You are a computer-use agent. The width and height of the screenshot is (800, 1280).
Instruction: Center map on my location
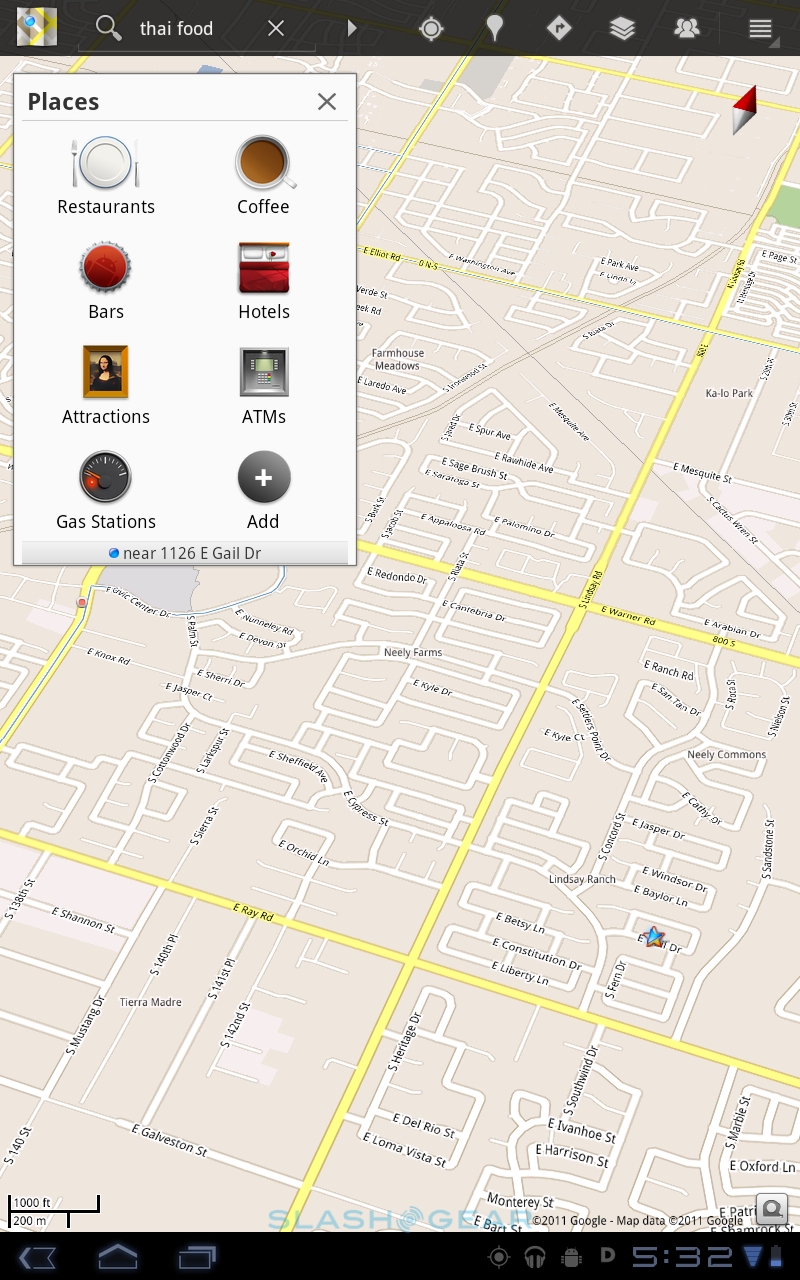[x=431, y=28]
